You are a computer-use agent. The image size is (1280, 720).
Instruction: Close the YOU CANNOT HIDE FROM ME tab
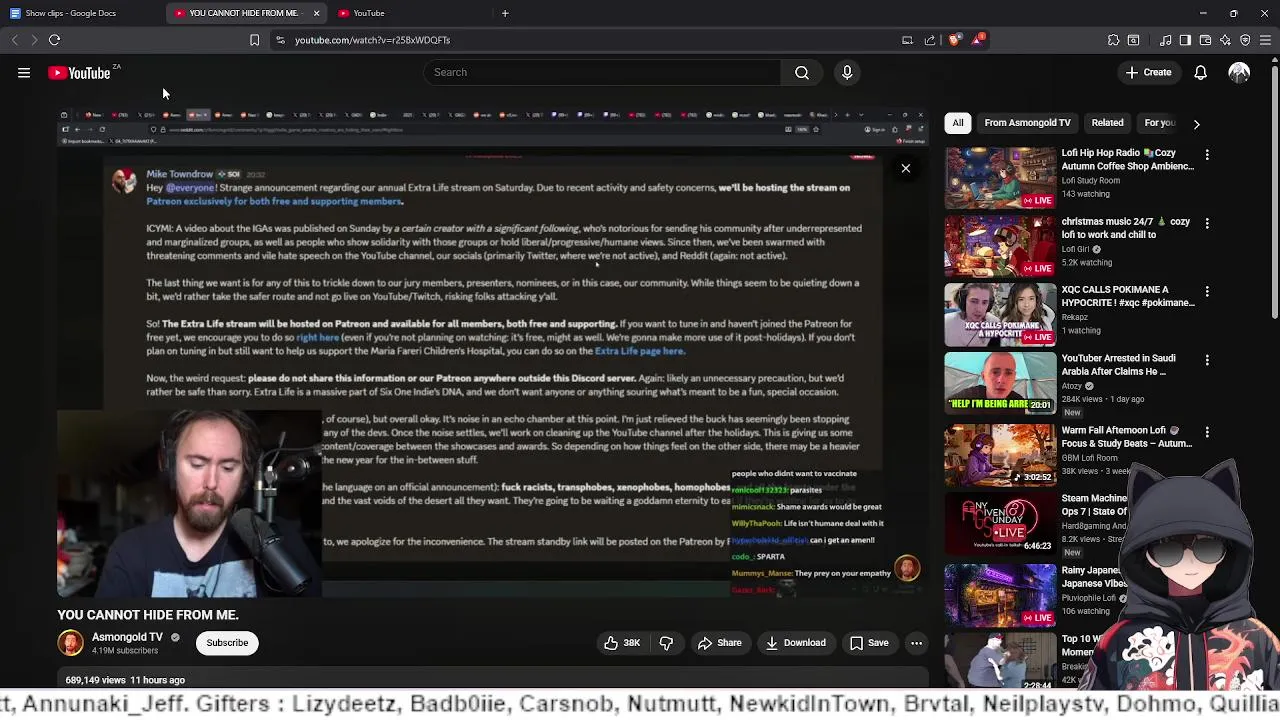[x=316, y=13]
